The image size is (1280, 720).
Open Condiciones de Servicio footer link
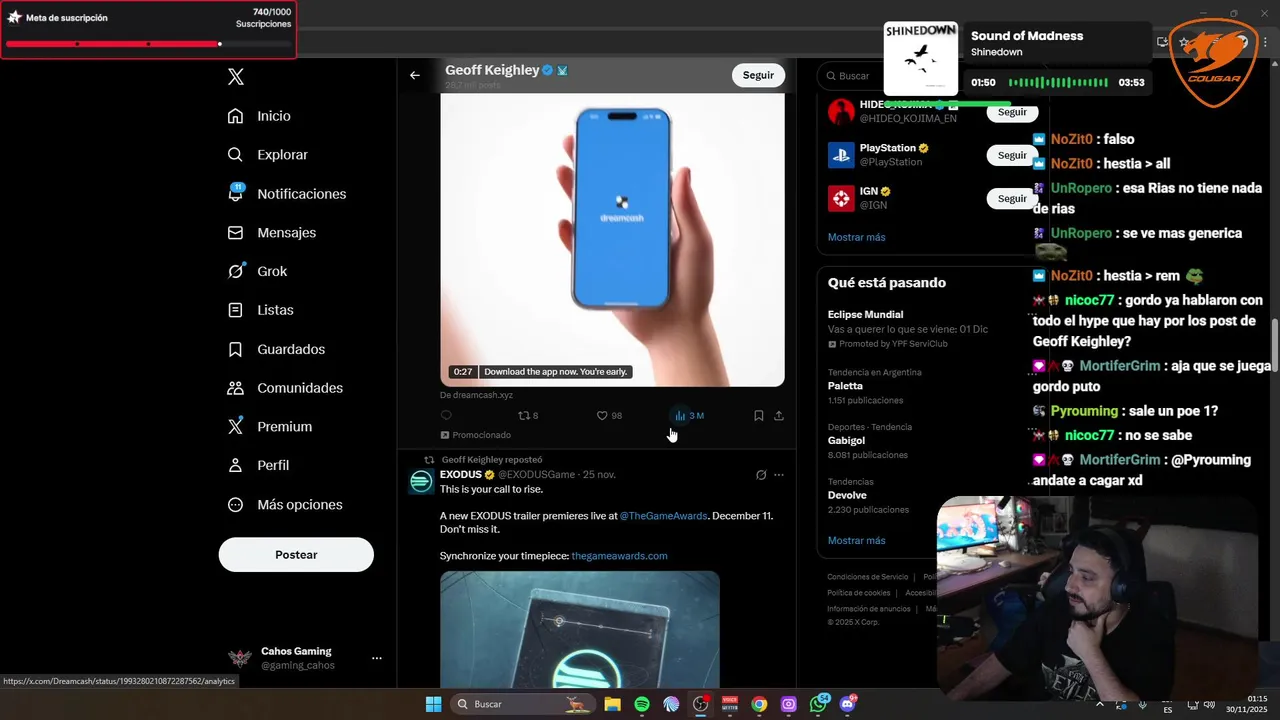point(867,577)
